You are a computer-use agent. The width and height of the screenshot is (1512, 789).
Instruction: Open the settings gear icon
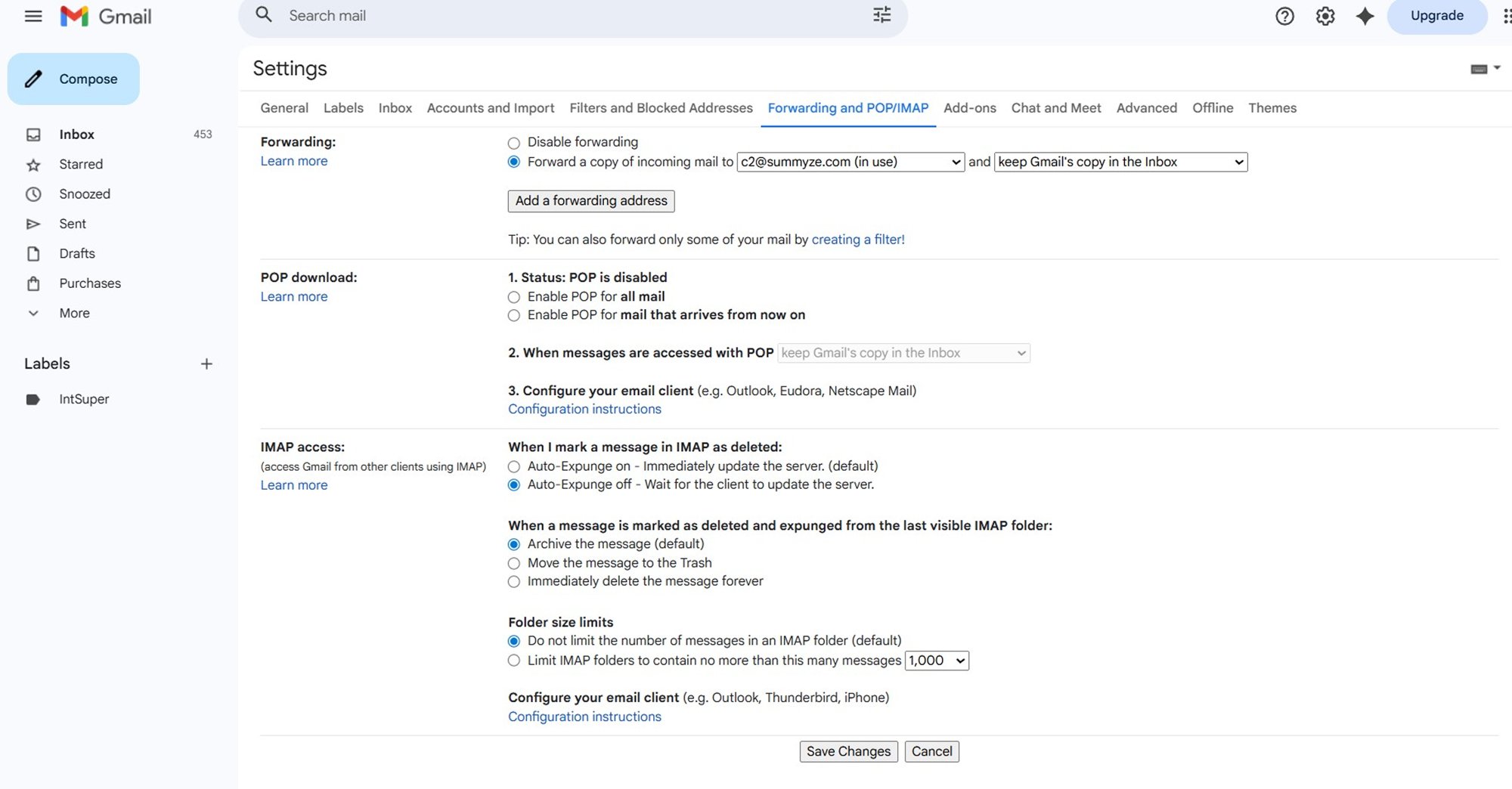coord(1325,16)
